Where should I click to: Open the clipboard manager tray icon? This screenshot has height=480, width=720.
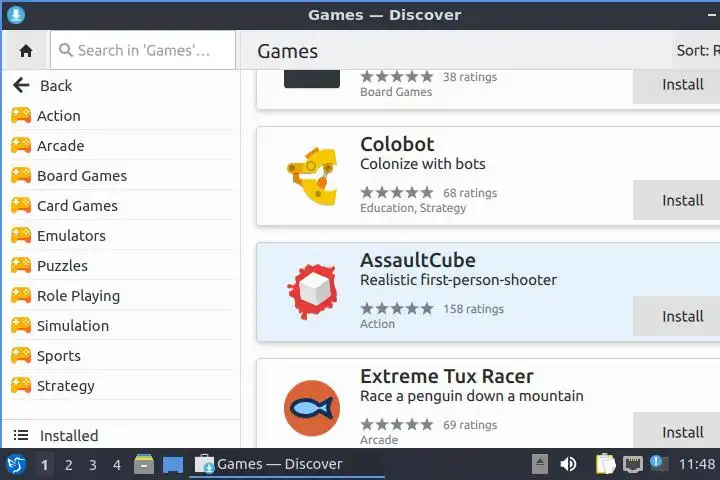point(605,464)
